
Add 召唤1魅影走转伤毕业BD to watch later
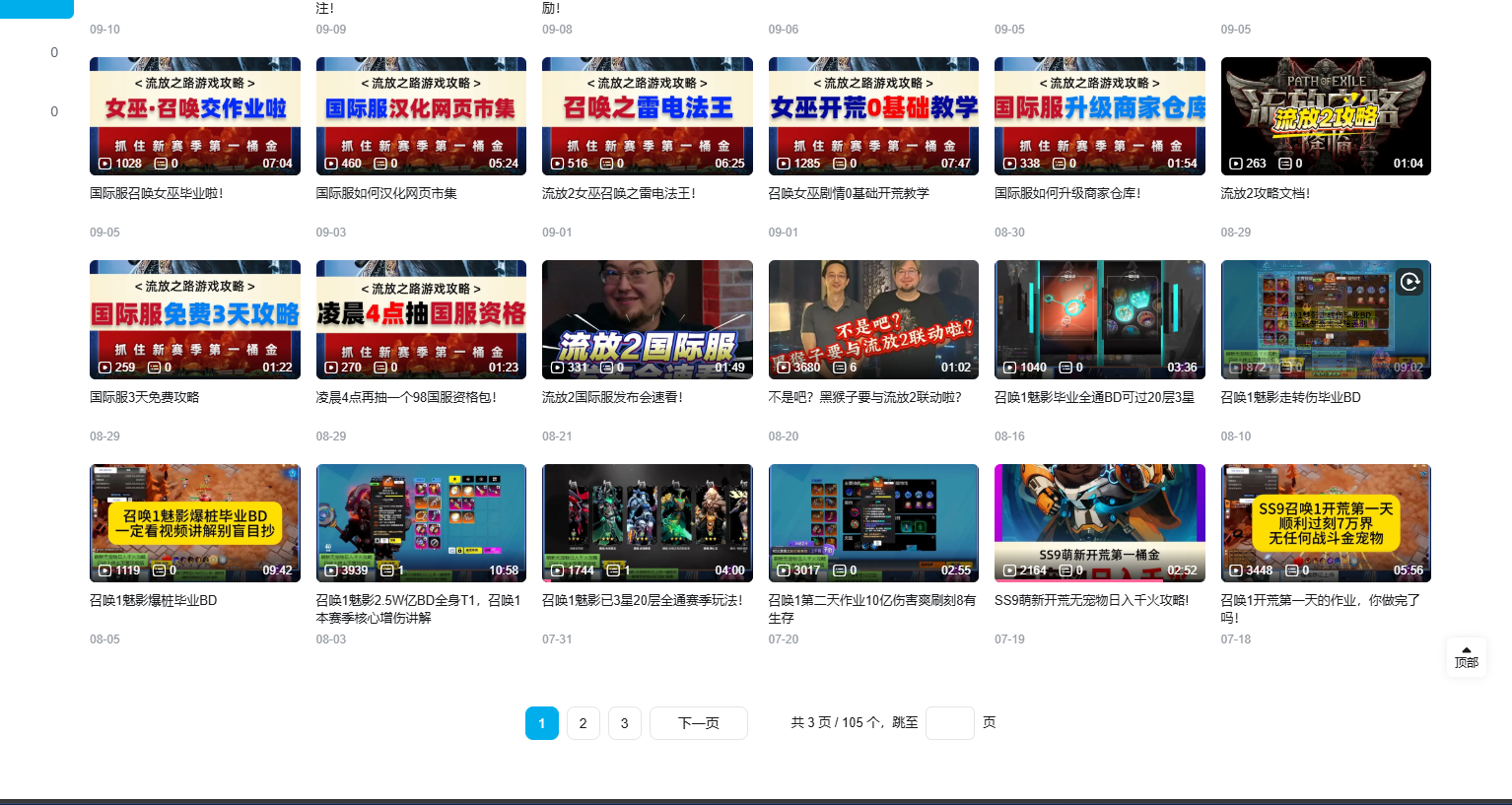click(1409, 282)
